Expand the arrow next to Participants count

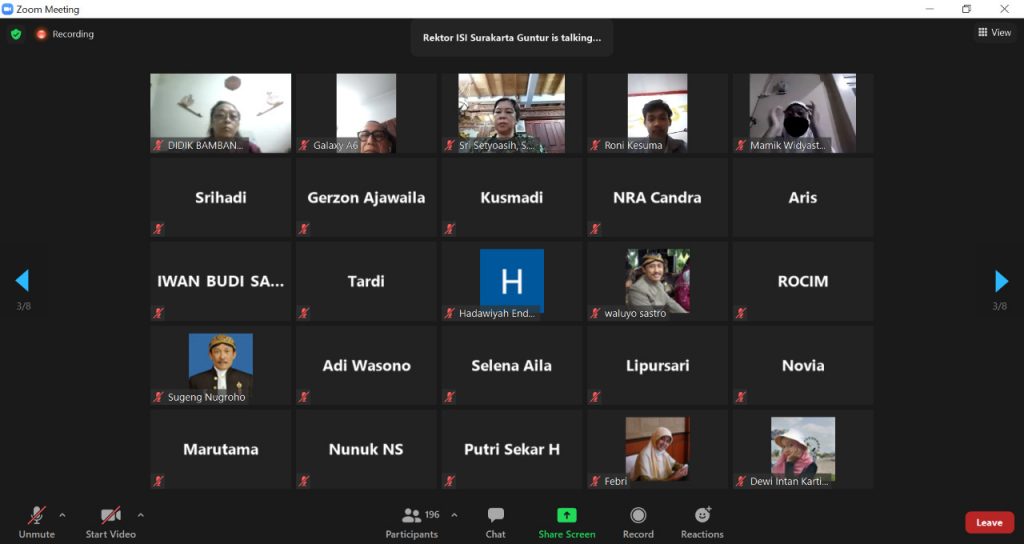click(454, 515)
